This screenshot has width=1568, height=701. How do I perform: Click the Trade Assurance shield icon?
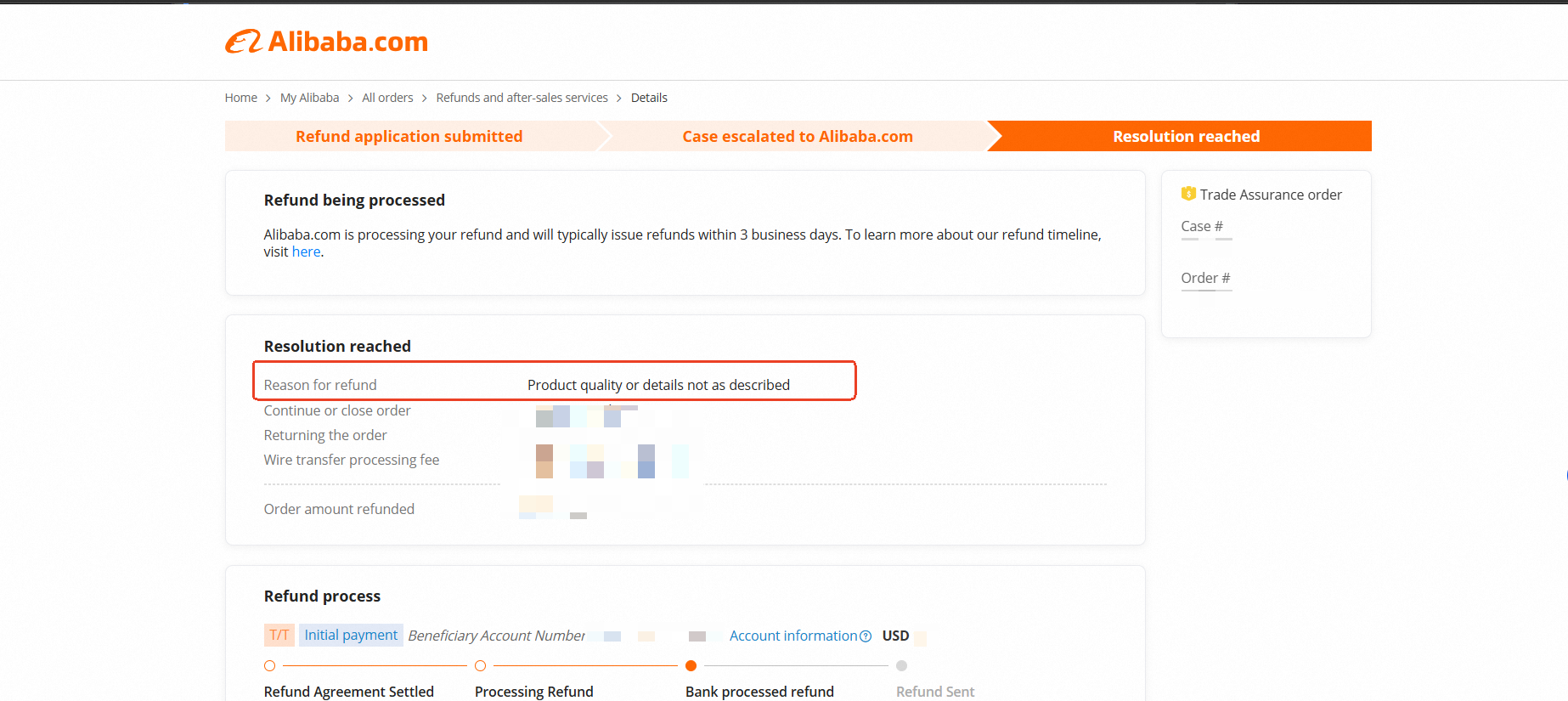tap(1188, 194)
